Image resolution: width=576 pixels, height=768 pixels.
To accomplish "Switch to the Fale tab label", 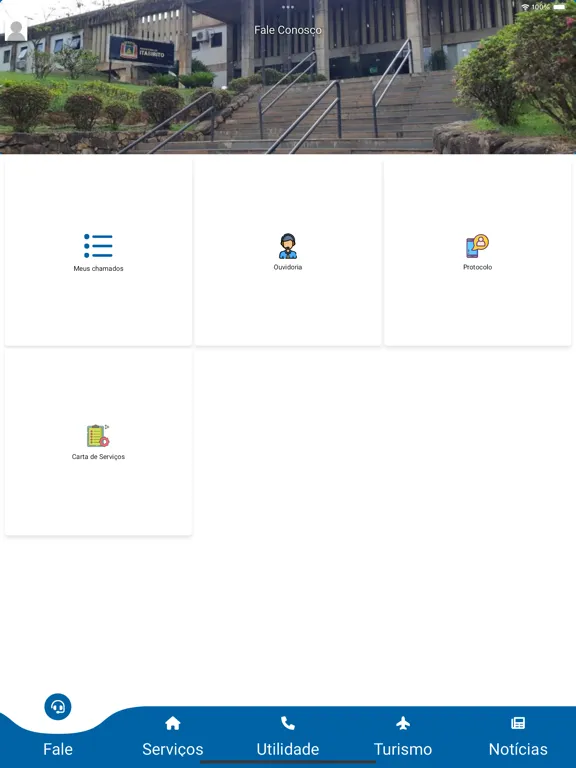I will pos(58,749).
